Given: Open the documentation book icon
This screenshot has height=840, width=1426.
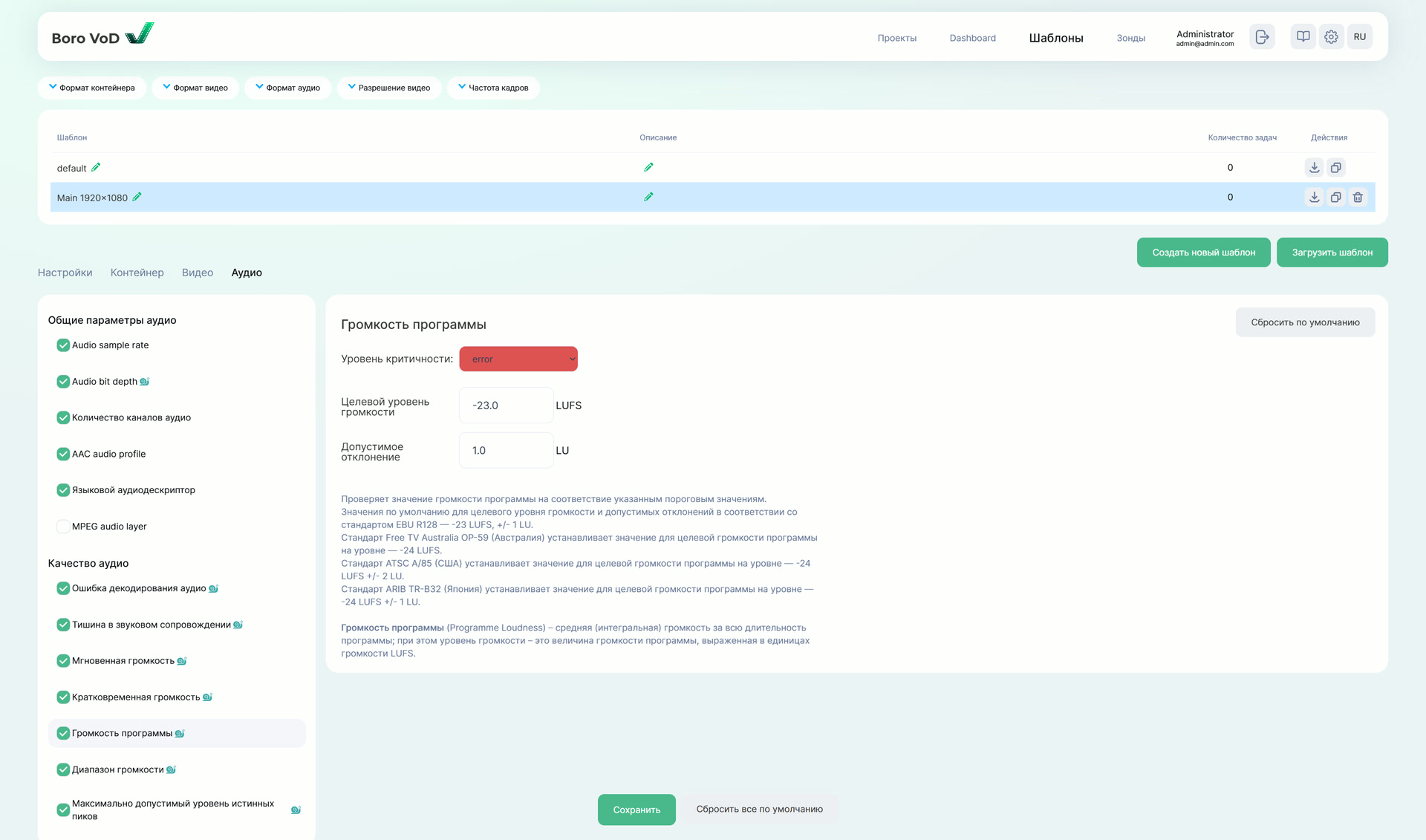Looking at the screenshot, I should point(1303,36).
